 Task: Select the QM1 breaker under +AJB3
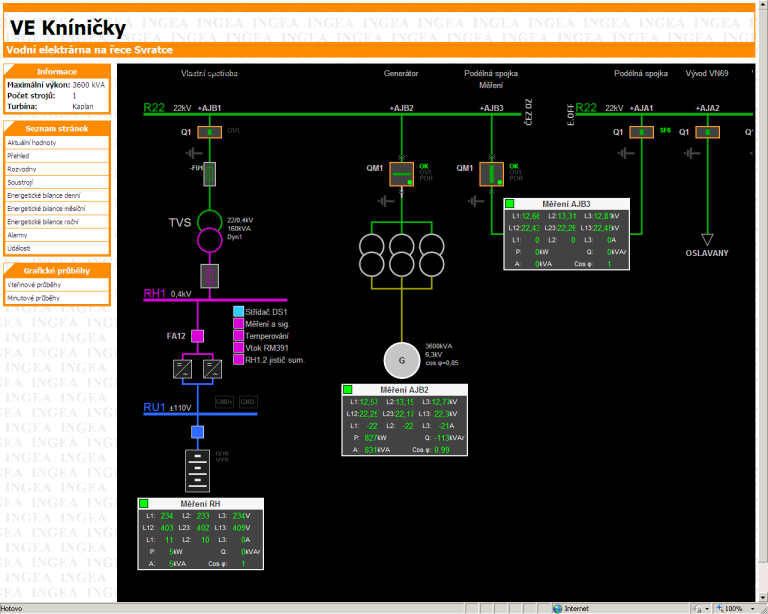(x=492, y=174)
